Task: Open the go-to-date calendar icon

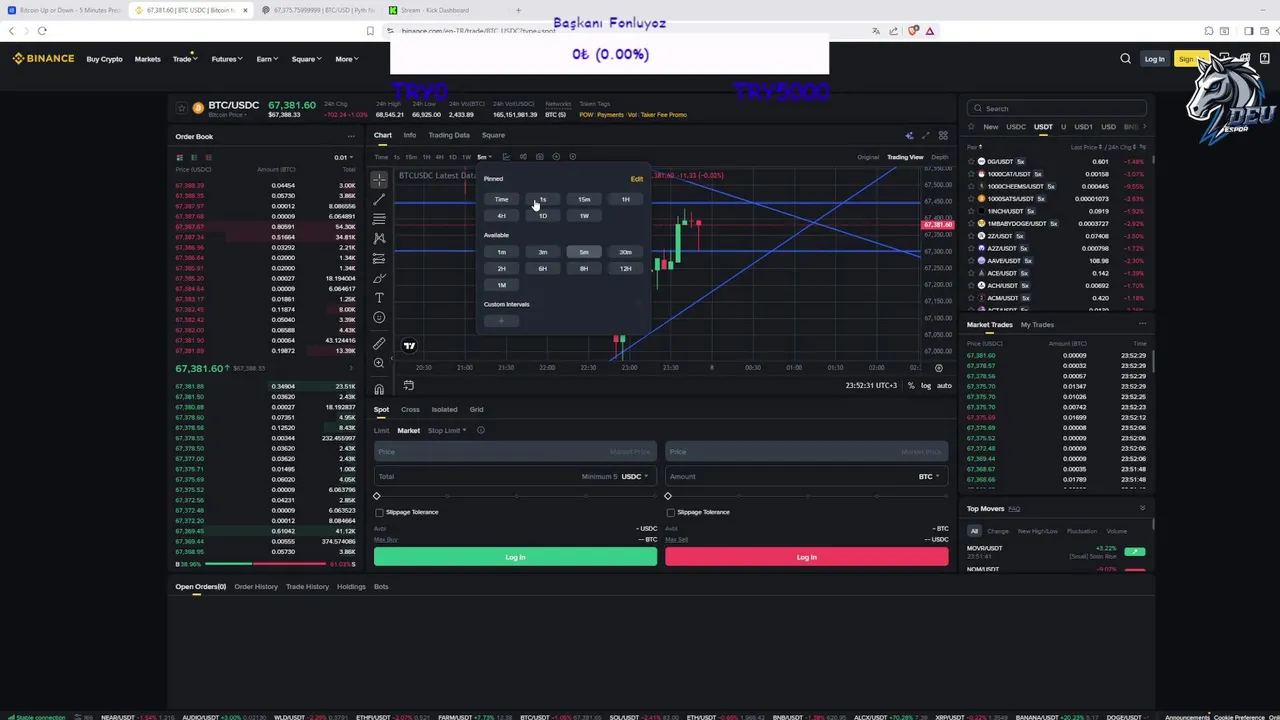Action: click(408, 385)
